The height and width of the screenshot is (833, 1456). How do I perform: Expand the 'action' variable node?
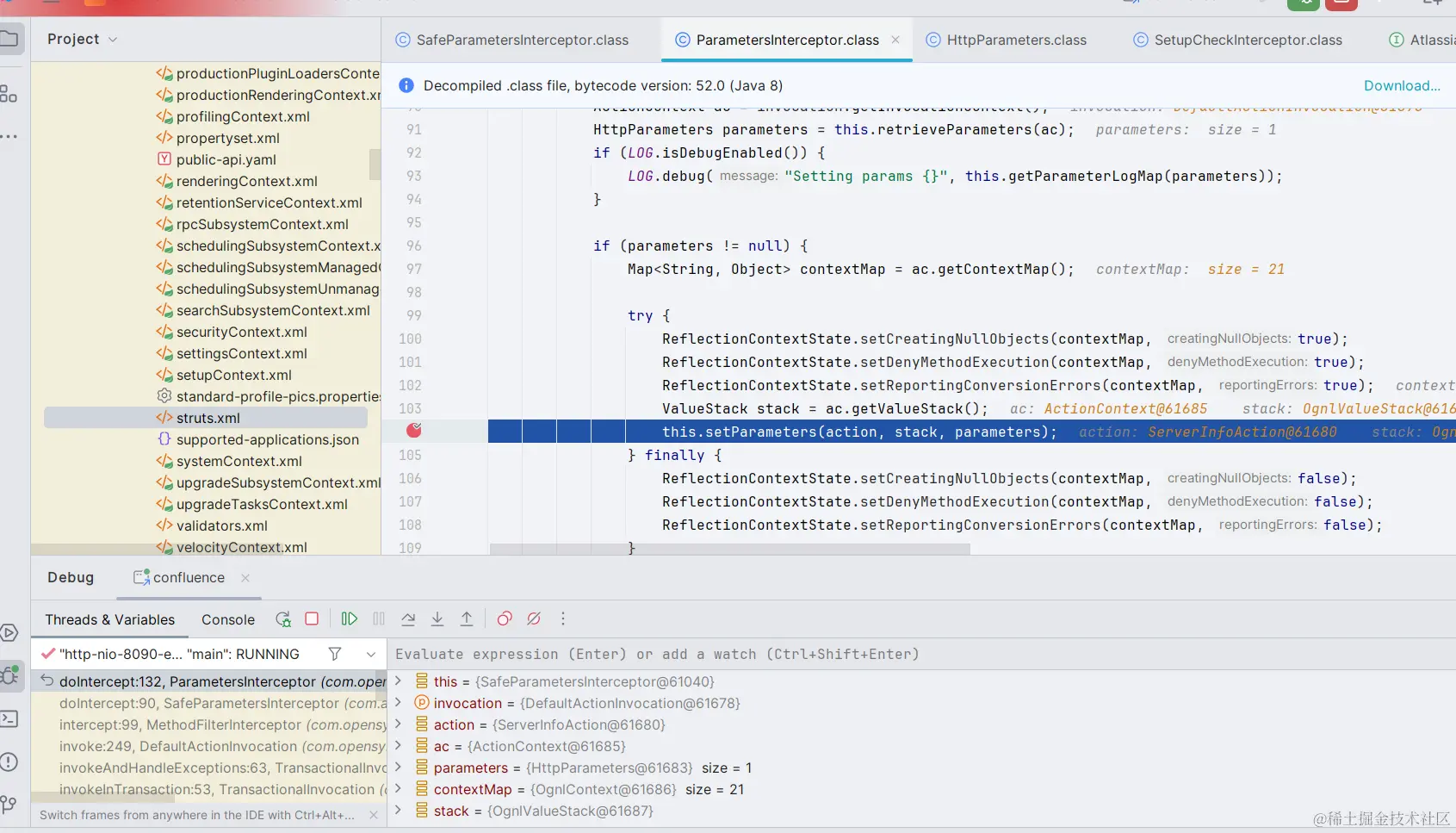click(399, 724)
